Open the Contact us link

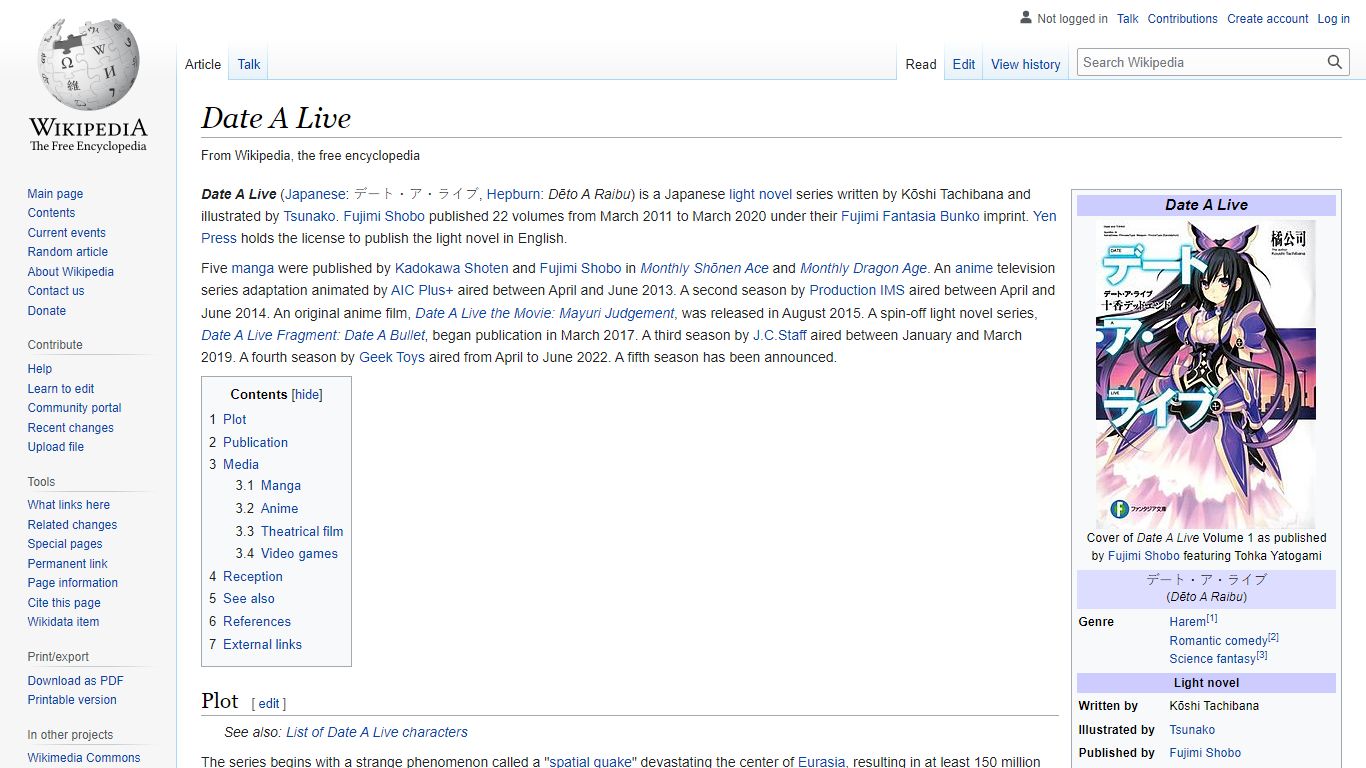56,291
